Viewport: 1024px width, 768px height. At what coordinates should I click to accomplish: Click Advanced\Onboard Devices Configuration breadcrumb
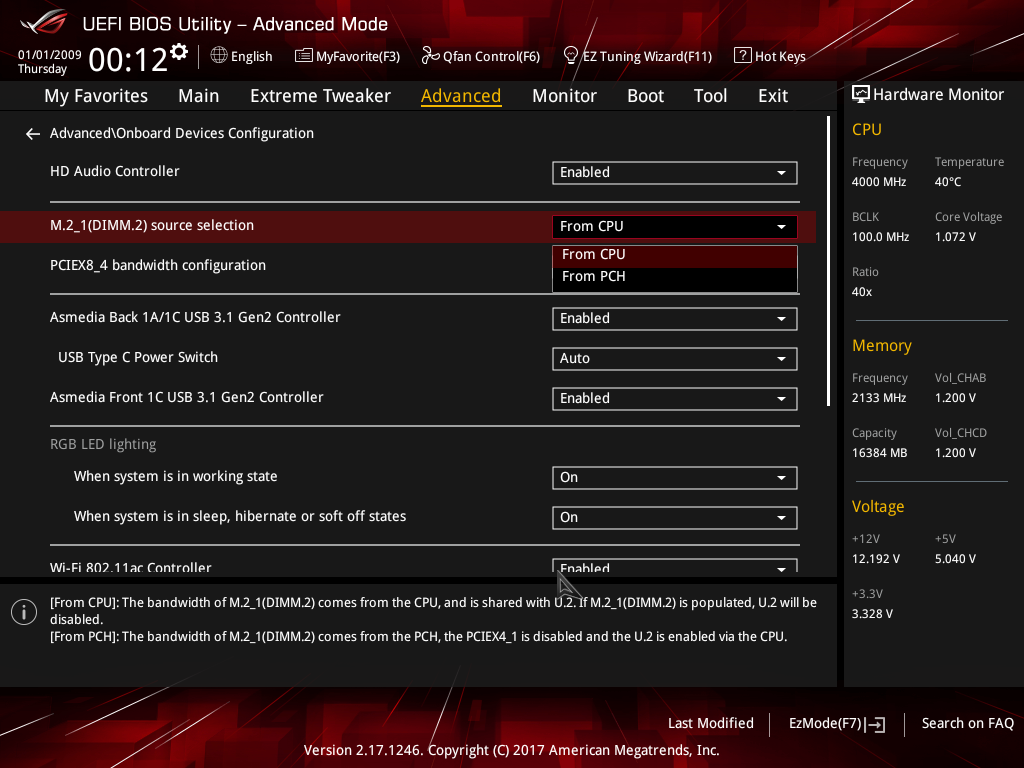tap(182, 133)
